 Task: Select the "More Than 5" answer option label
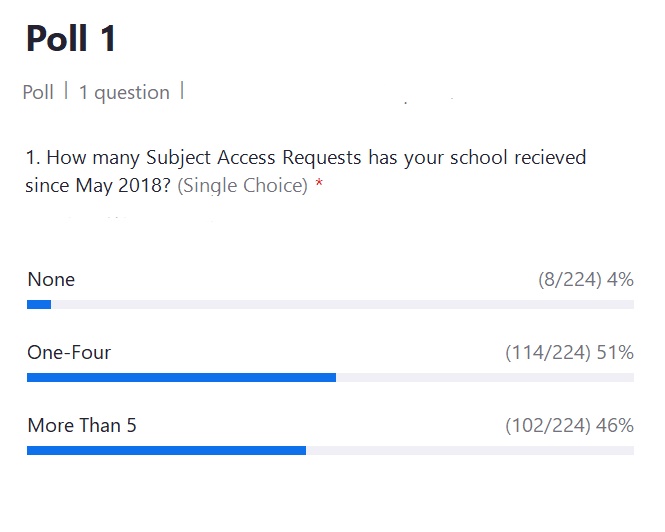82,426
